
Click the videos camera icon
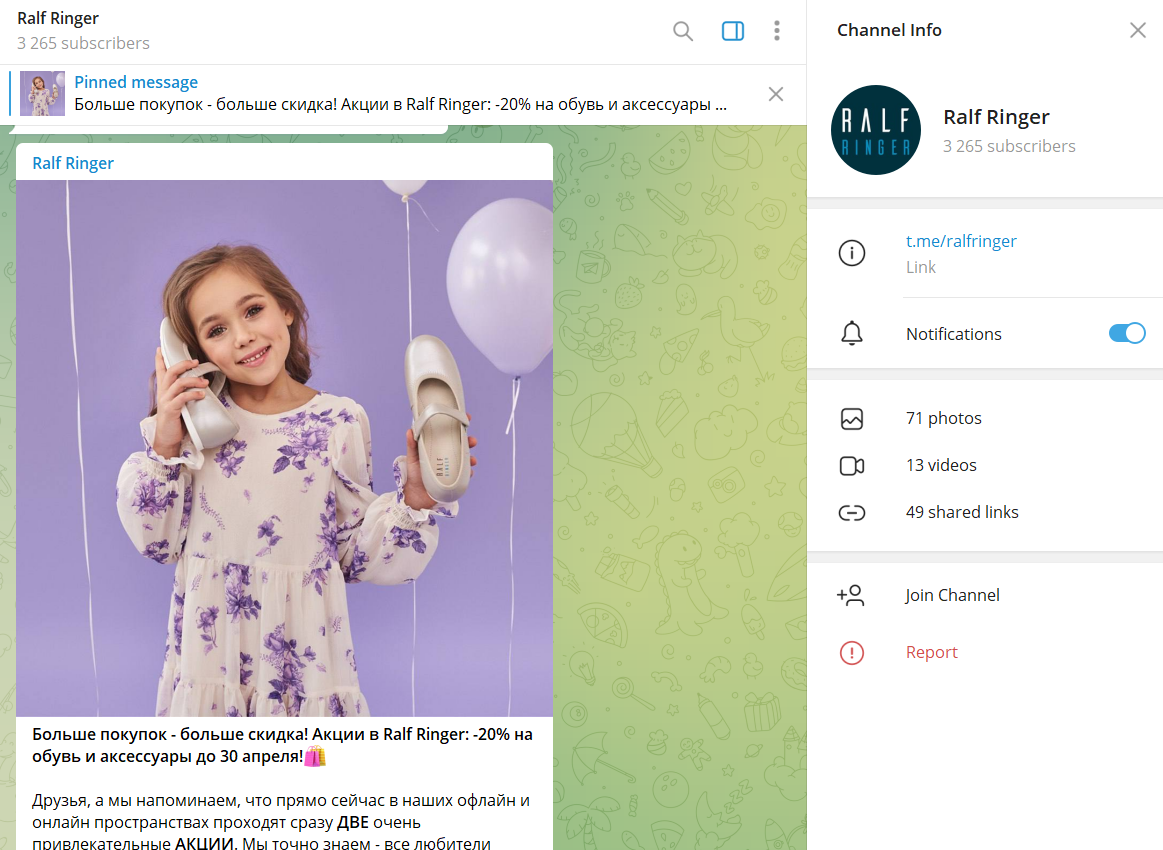tap(851, 466)
